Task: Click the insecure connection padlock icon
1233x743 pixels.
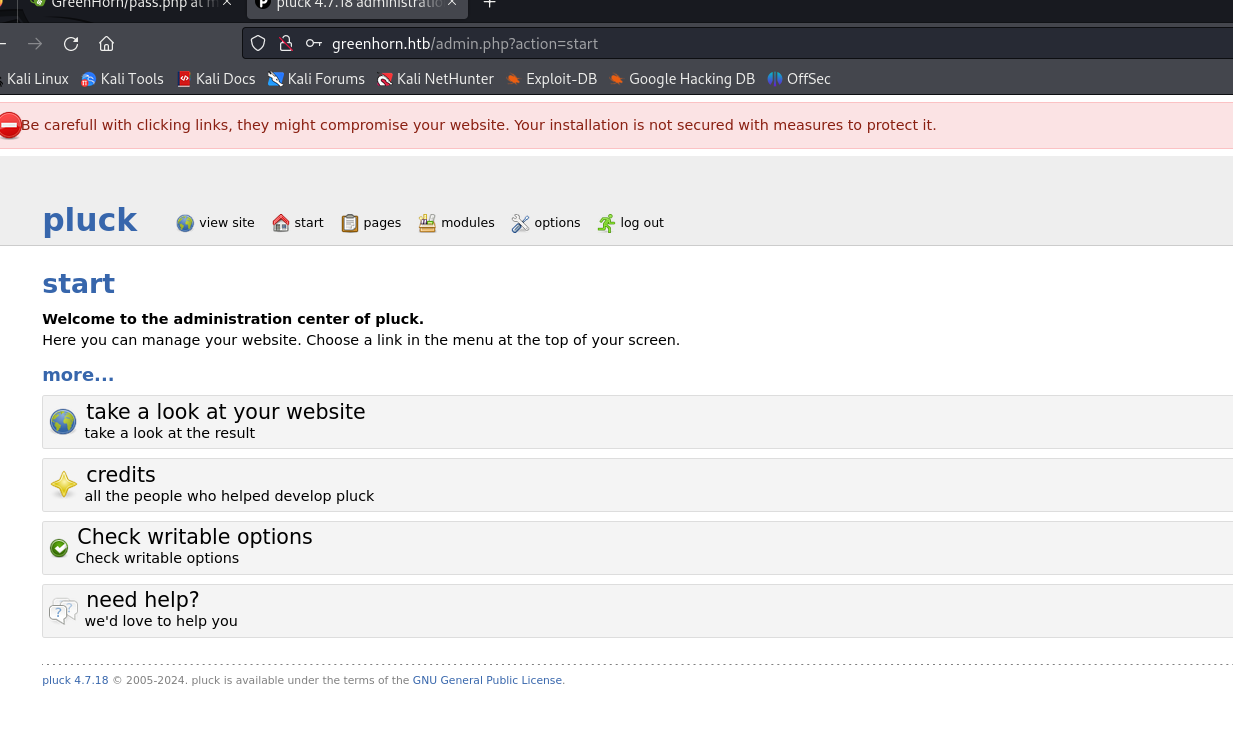Action: point(286,43)
